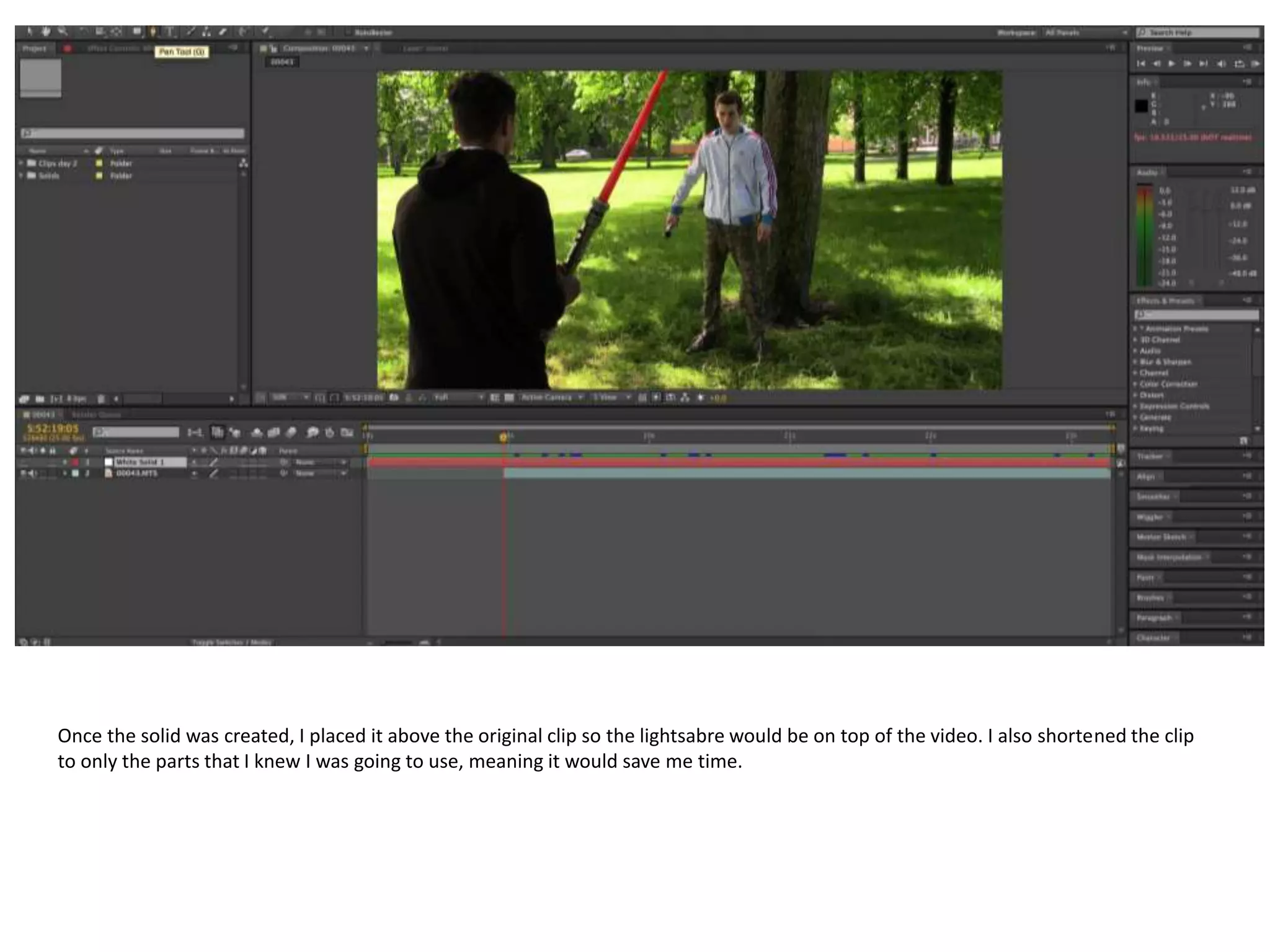
Task: Click the Brainstorm icon in timeline
Action: pyautogui.click(x=313, y=433)
